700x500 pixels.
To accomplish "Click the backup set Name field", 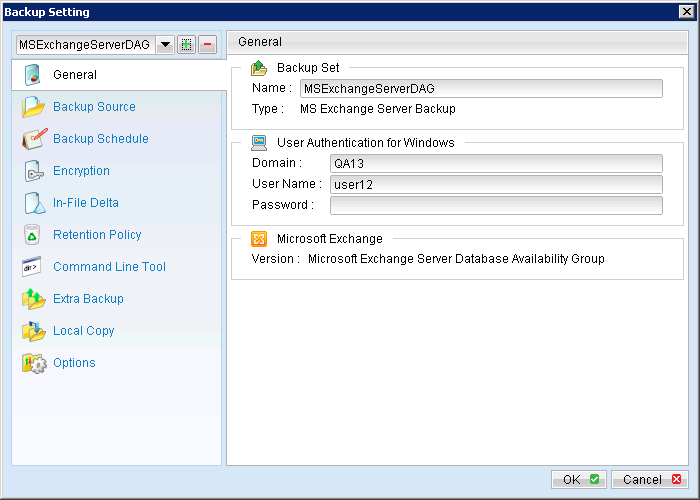I will (x=481, y=88).
